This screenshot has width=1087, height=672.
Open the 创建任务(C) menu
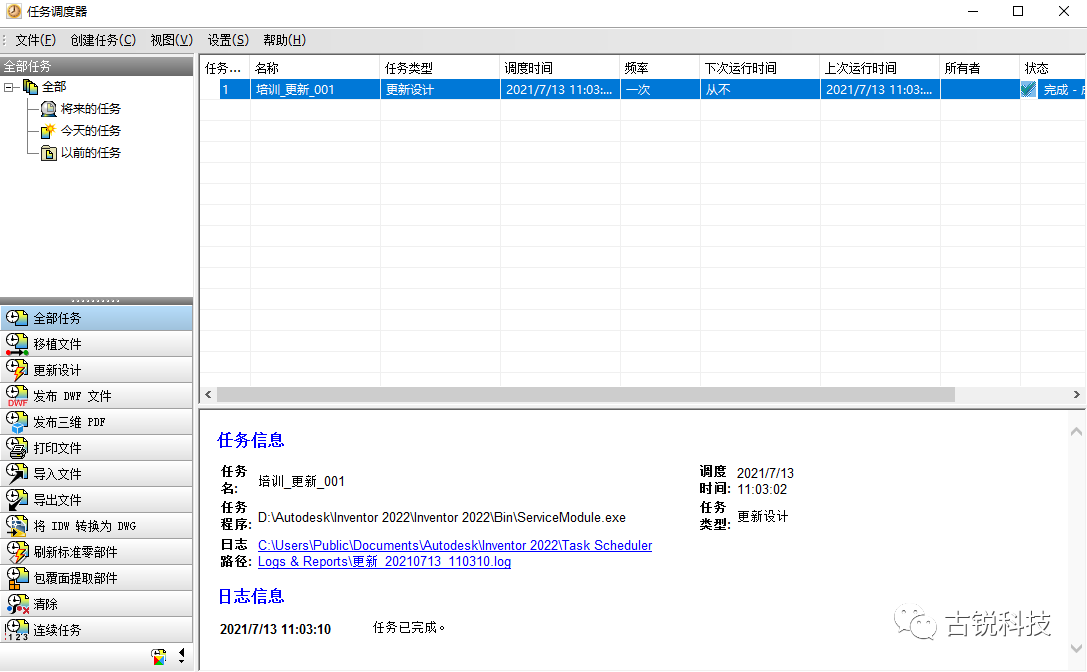coord(103,40)
